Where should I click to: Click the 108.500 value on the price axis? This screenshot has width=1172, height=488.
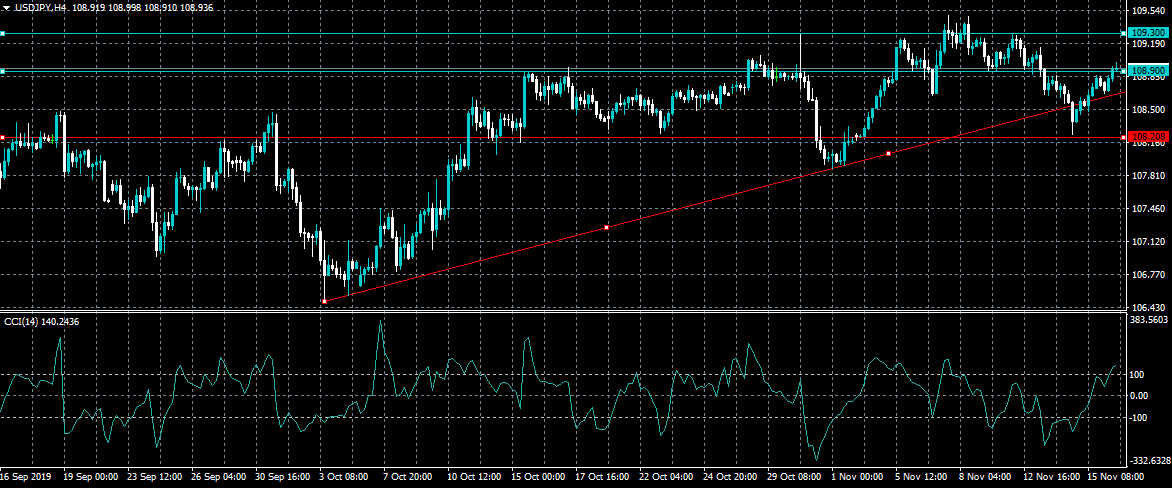(1150, 110)
